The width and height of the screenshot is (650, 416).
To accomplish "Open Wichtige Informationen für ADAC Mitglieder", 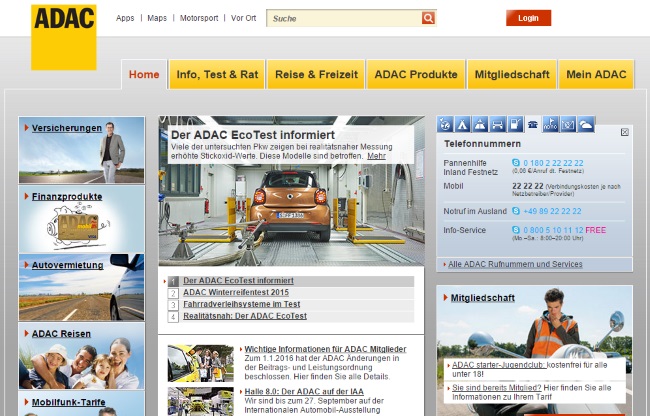I will 325,349.
